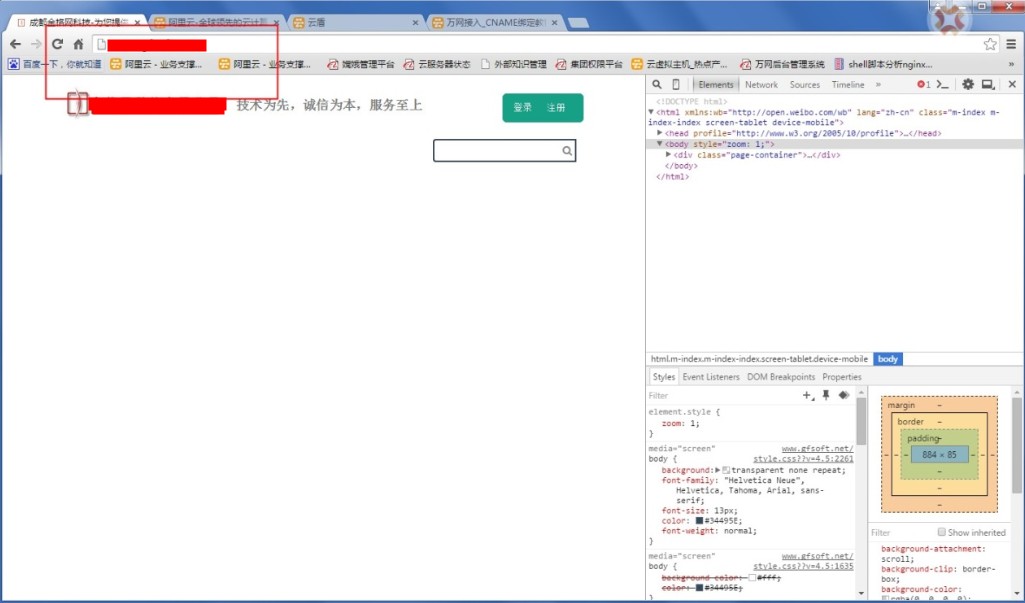Click the page search input field
Viewport: 1025px width, 603px height.
tap(497, 151)
